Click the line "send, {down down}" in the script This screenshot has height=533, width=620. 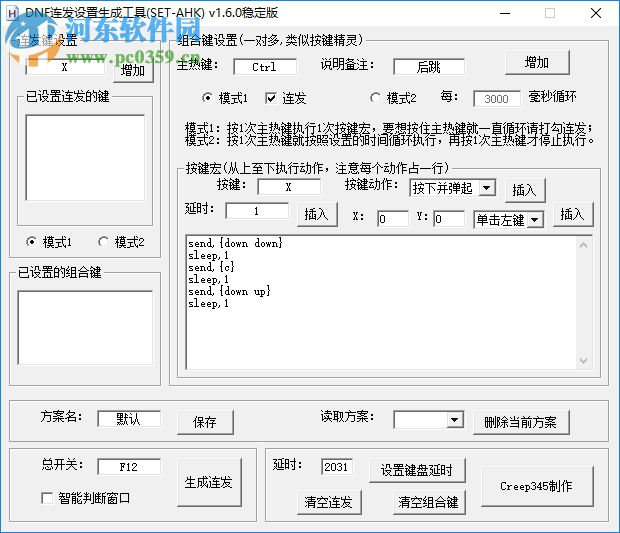235,243
